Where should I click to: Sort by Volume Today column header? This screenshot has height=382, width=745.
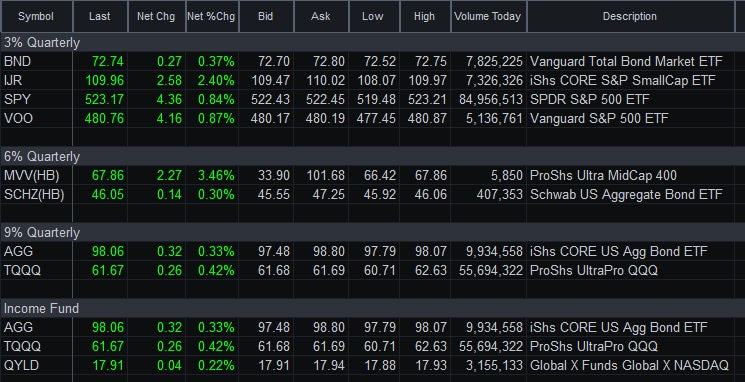(488, 16)
